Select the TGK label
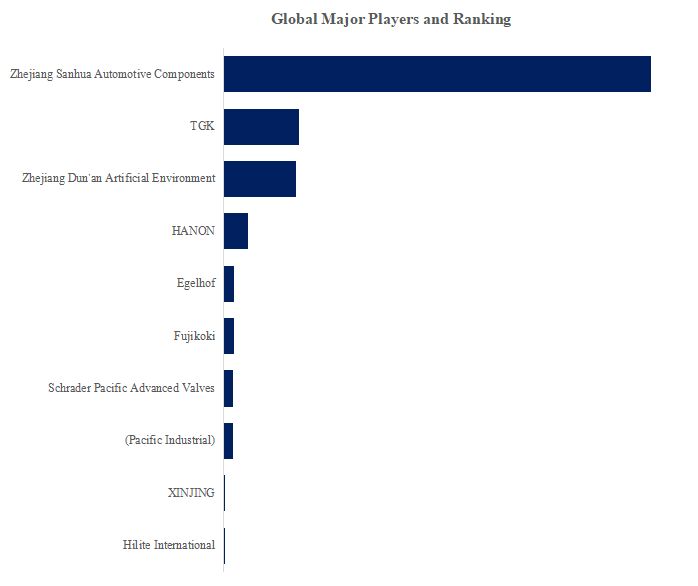Image resolution: width=698 pixels, height=586 pixels. [x=202, y=126]
